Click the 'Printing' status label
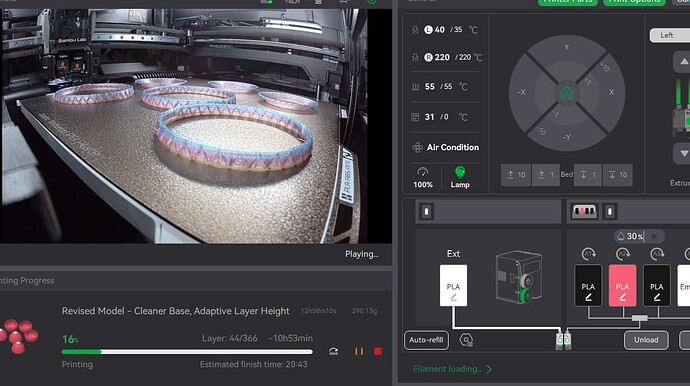 coord(77,364)
